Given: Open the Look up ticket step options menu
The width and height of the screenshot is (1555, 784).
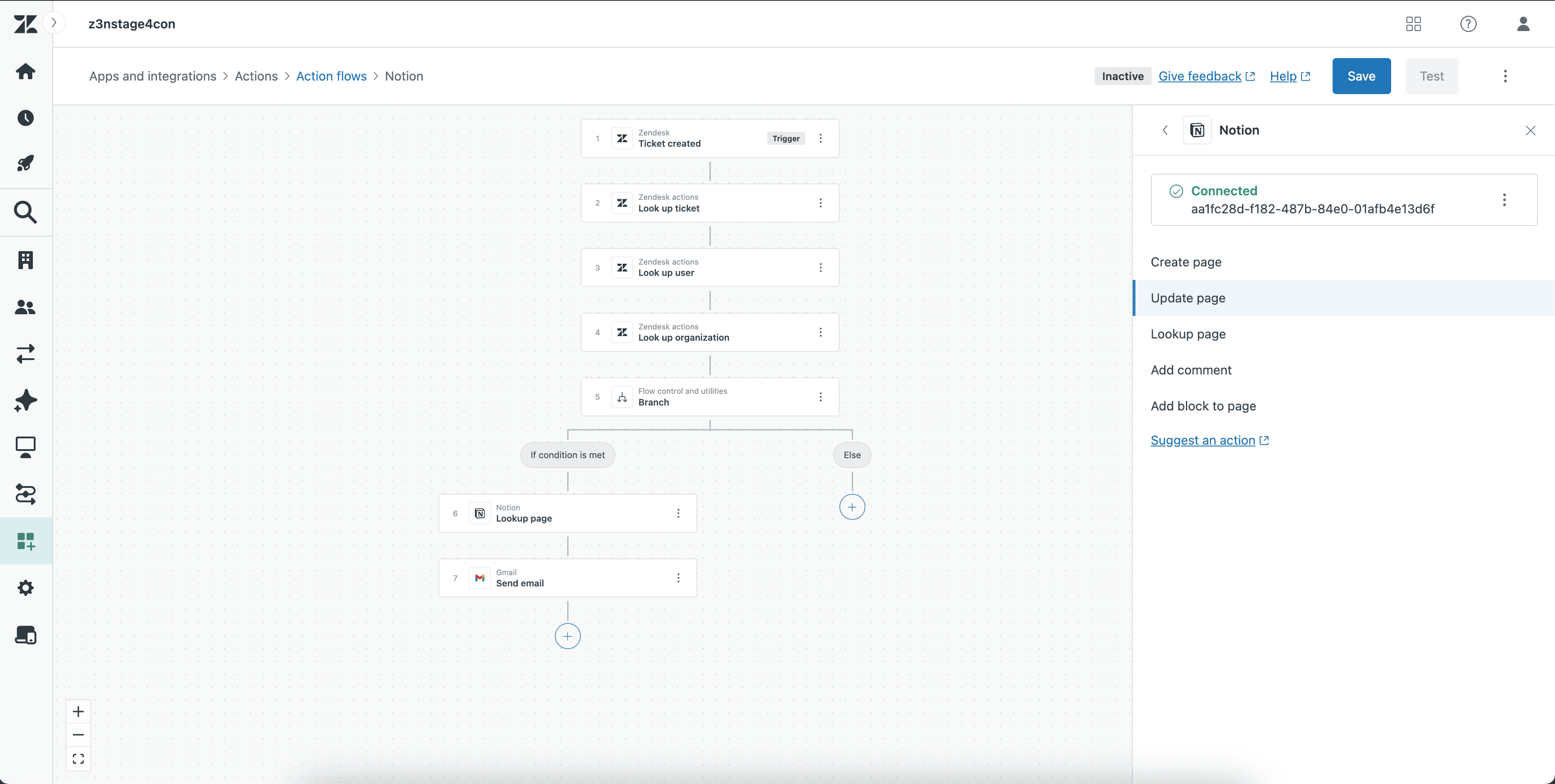Looking at the screenshot, I should 820,203.
